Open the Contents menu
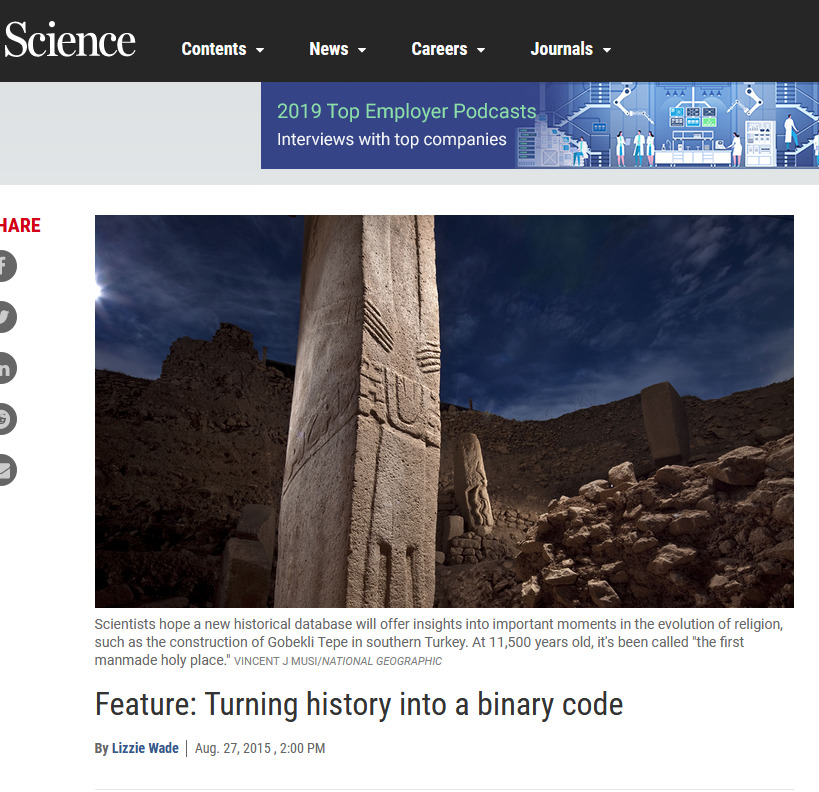The height and width of the screenshot is (792, 819). [x=223, y=49]
